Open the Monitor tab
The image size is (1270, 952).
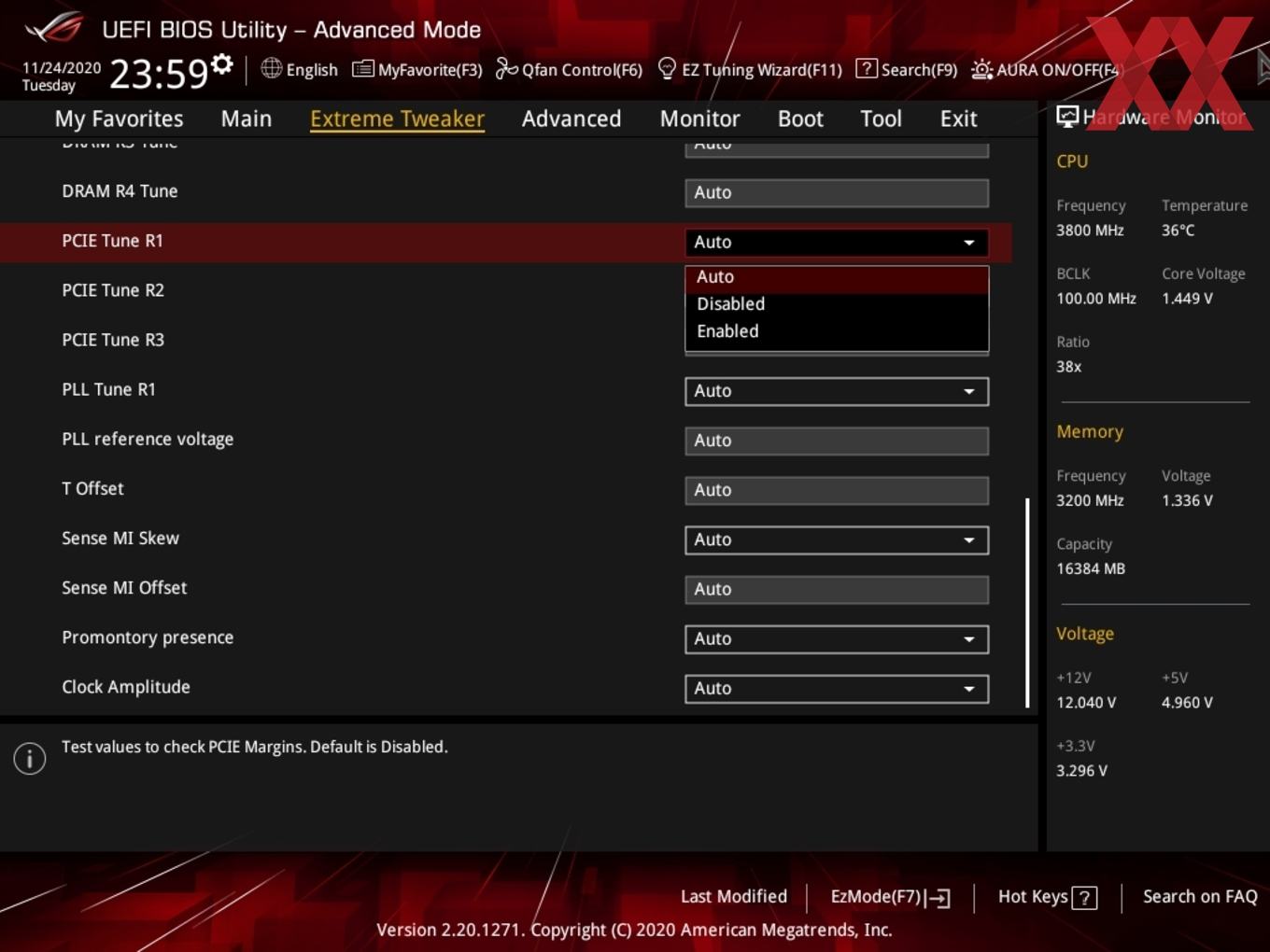[x=699, y=119]
